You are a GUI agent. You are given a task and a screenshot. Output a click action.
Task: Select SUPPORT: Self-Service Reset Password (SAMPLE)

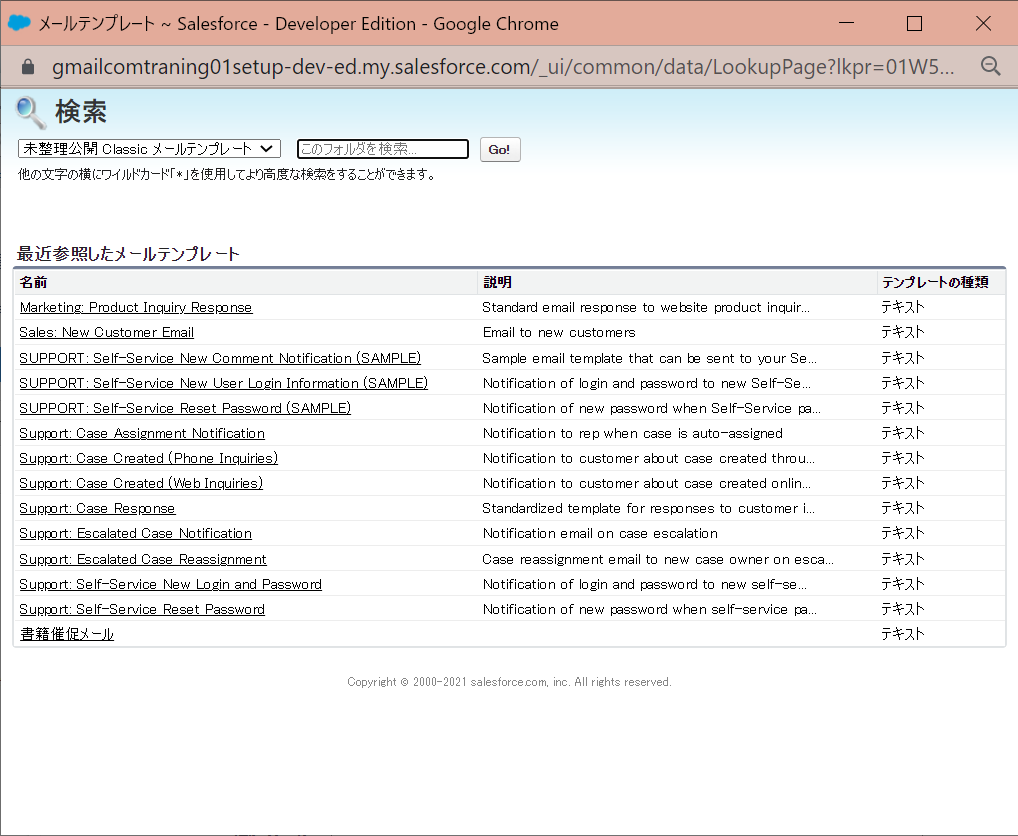tap(185, 408)
